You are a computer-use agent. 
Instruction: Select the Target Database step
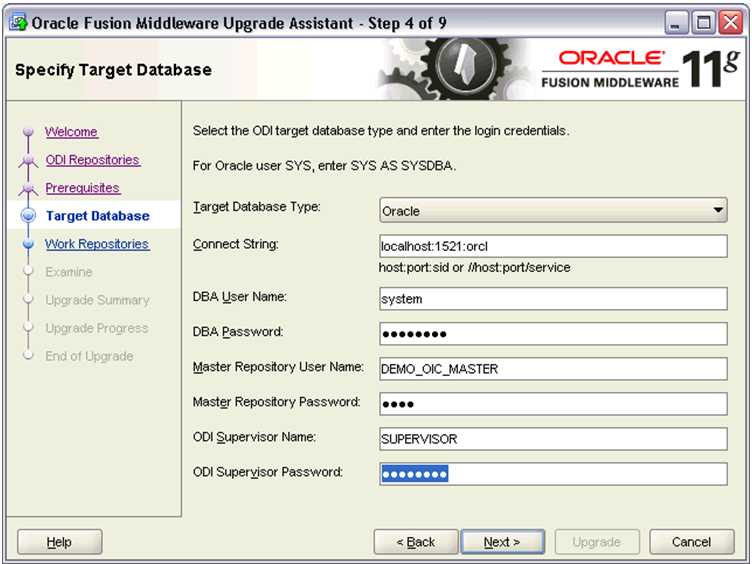[x=98, y=216]
